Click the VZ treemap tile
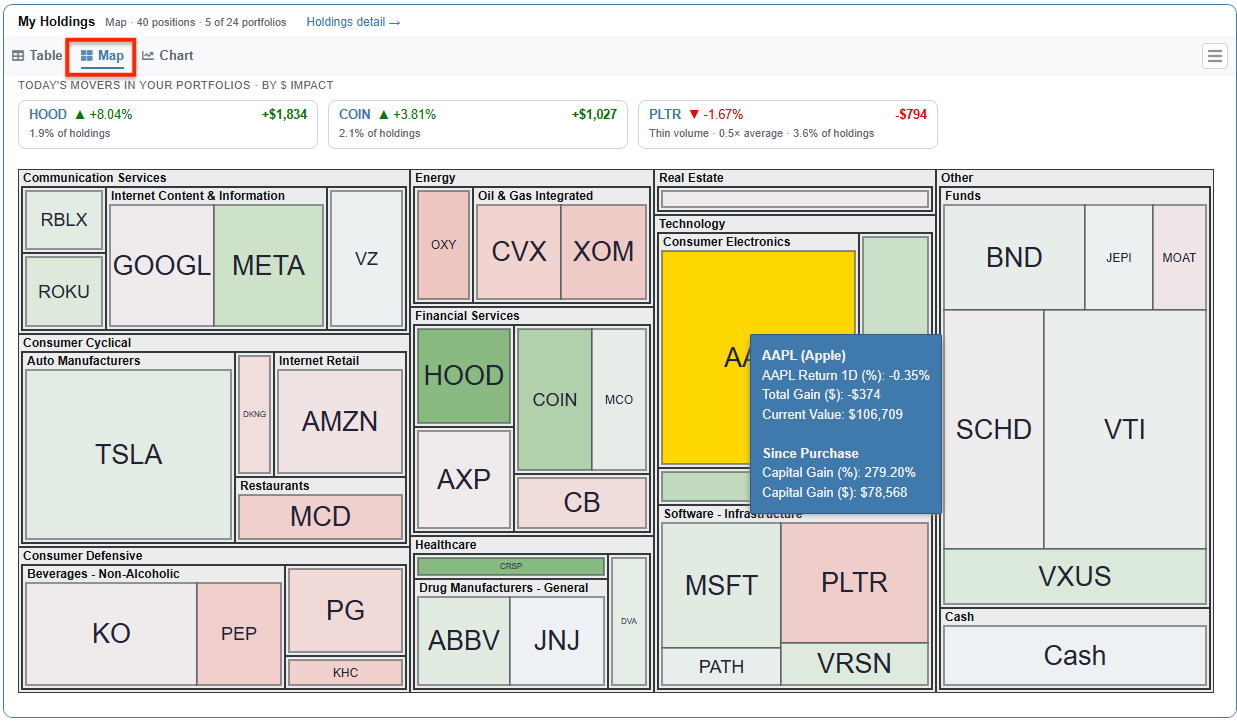This screenshot has width=1237, height=721. click(366, 258)
